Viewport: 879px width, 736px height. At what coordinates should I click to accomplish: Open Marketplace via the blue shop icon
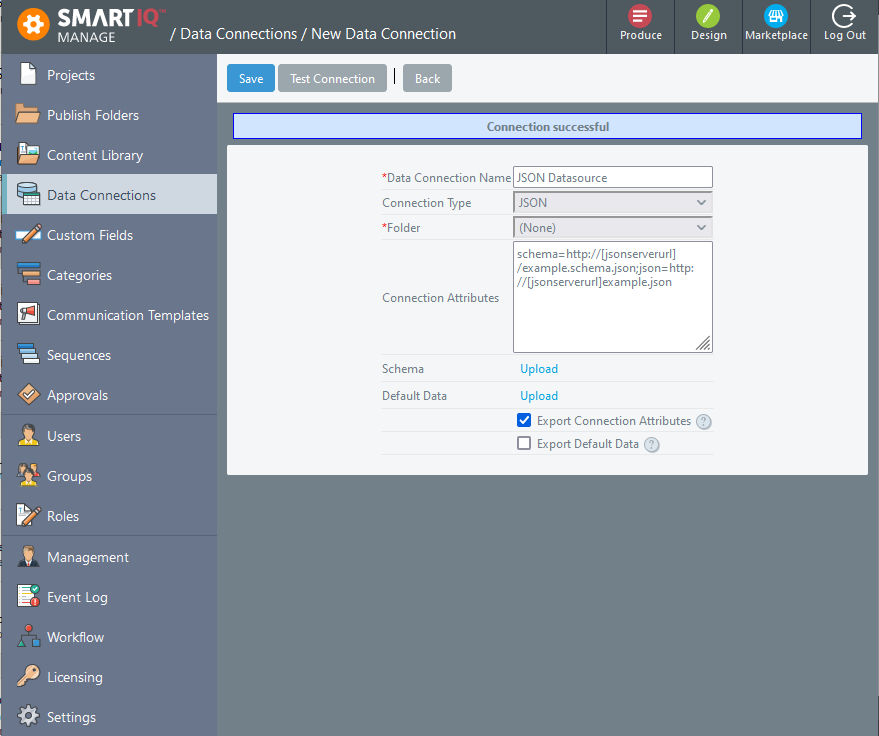pyautogui.click(x=776, y=16)
